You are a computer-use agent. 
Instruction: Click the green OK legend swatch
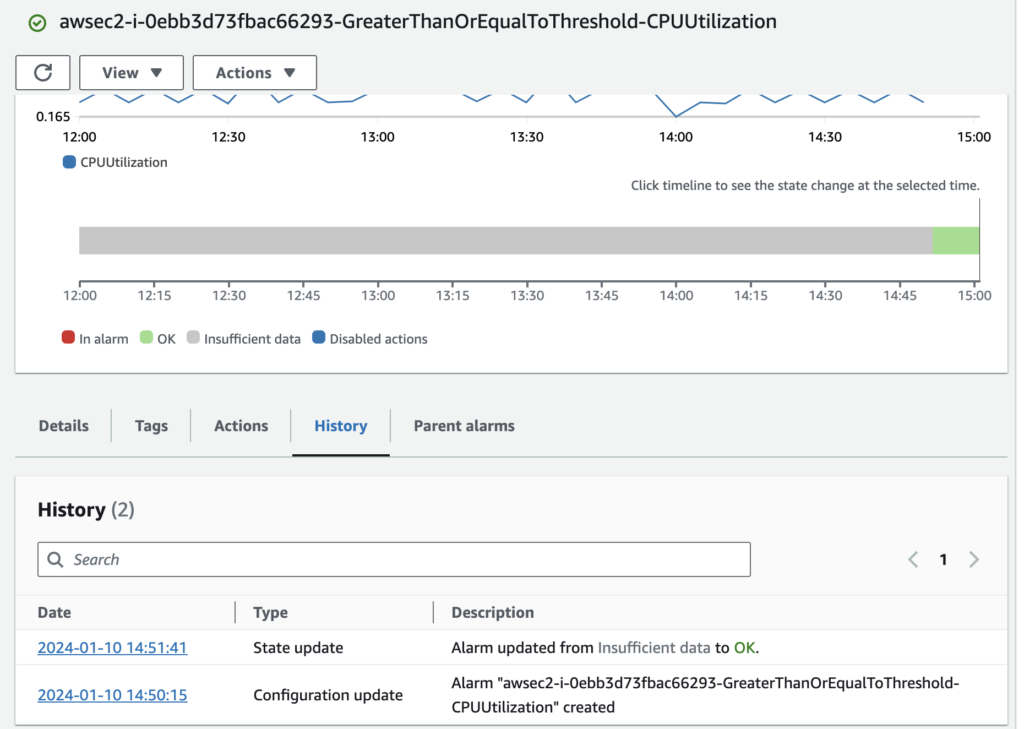pyautogui.click(x=146, y=339)
